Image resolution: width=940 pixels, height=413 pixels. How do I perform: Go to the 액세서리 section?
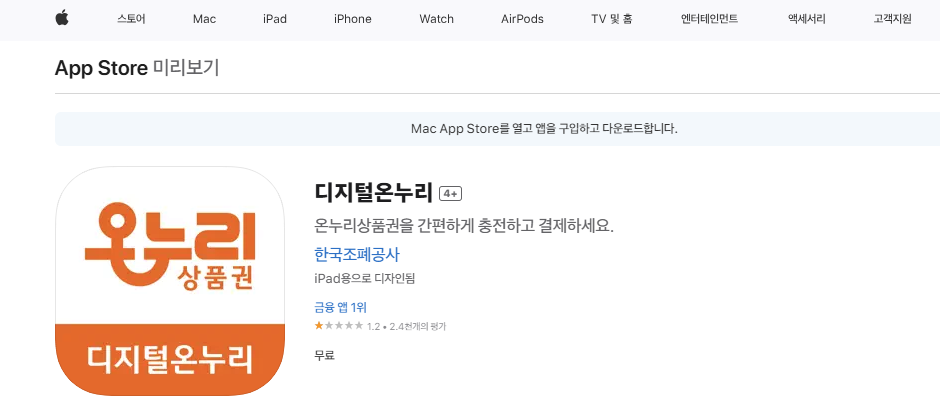point(806,19)
